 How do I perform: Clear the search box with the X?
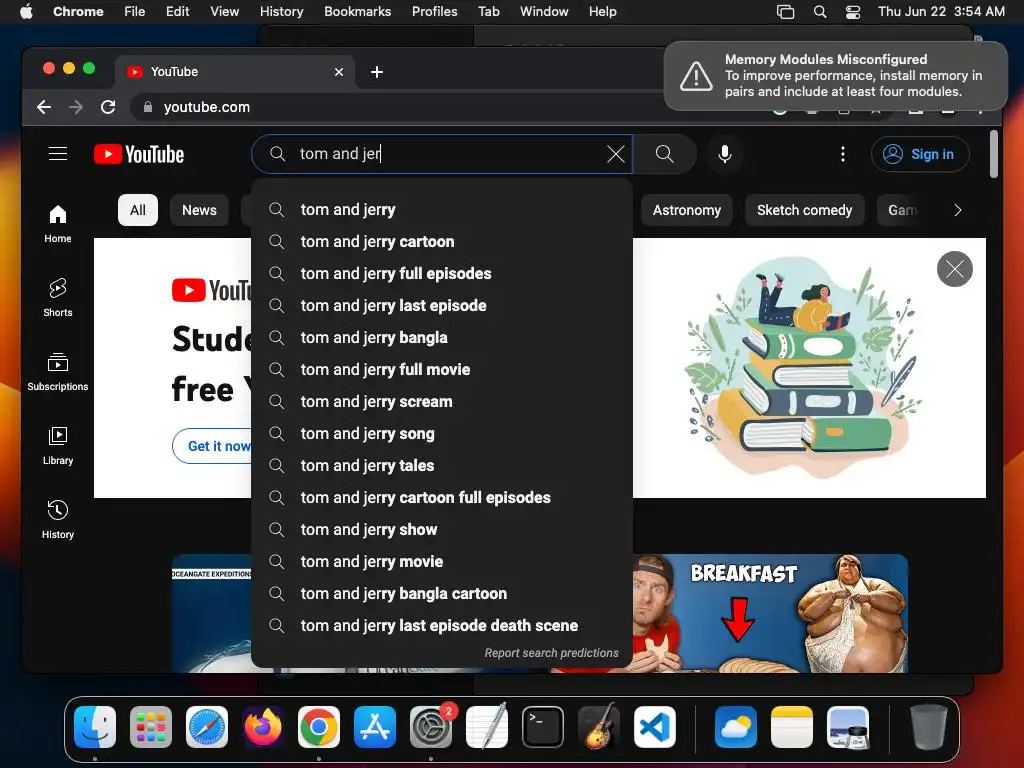[x=616, y=154]
